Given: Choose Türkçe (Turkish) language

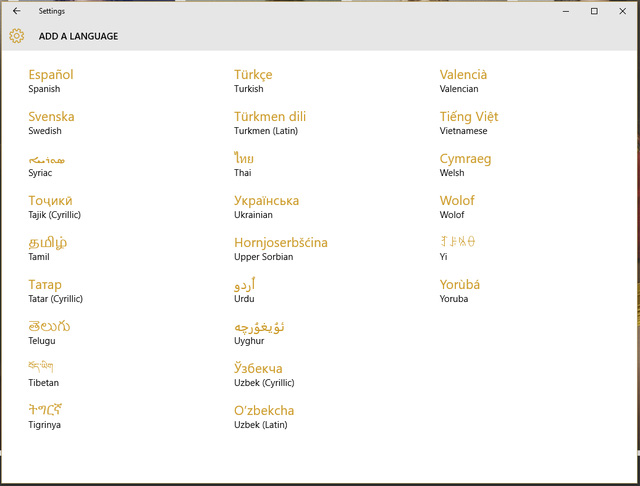Looking at the screenshot, I should (253, 81).
